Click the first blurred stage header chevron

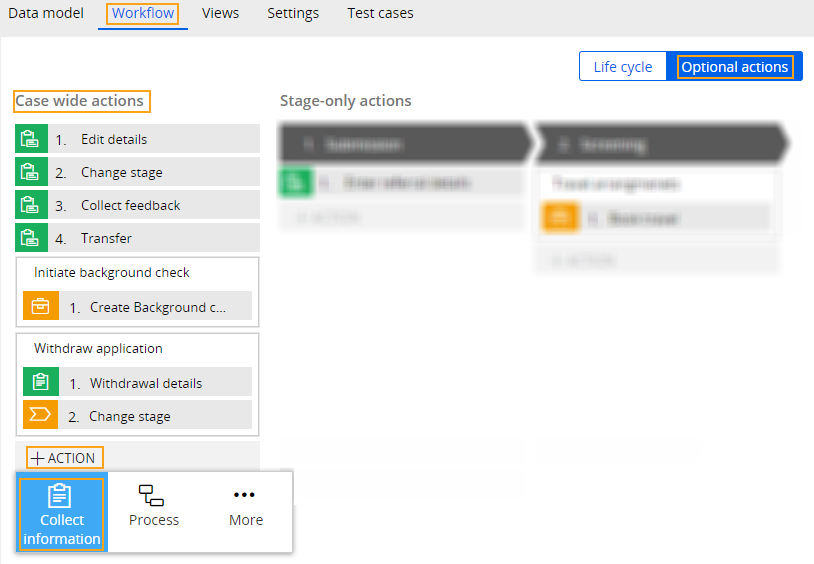click(405, 144)
